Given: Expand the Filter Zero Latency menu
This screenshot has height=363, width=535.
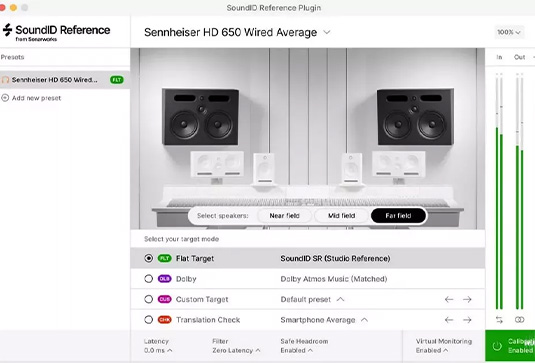Looking at the screenshot, I should pos(236,346).
